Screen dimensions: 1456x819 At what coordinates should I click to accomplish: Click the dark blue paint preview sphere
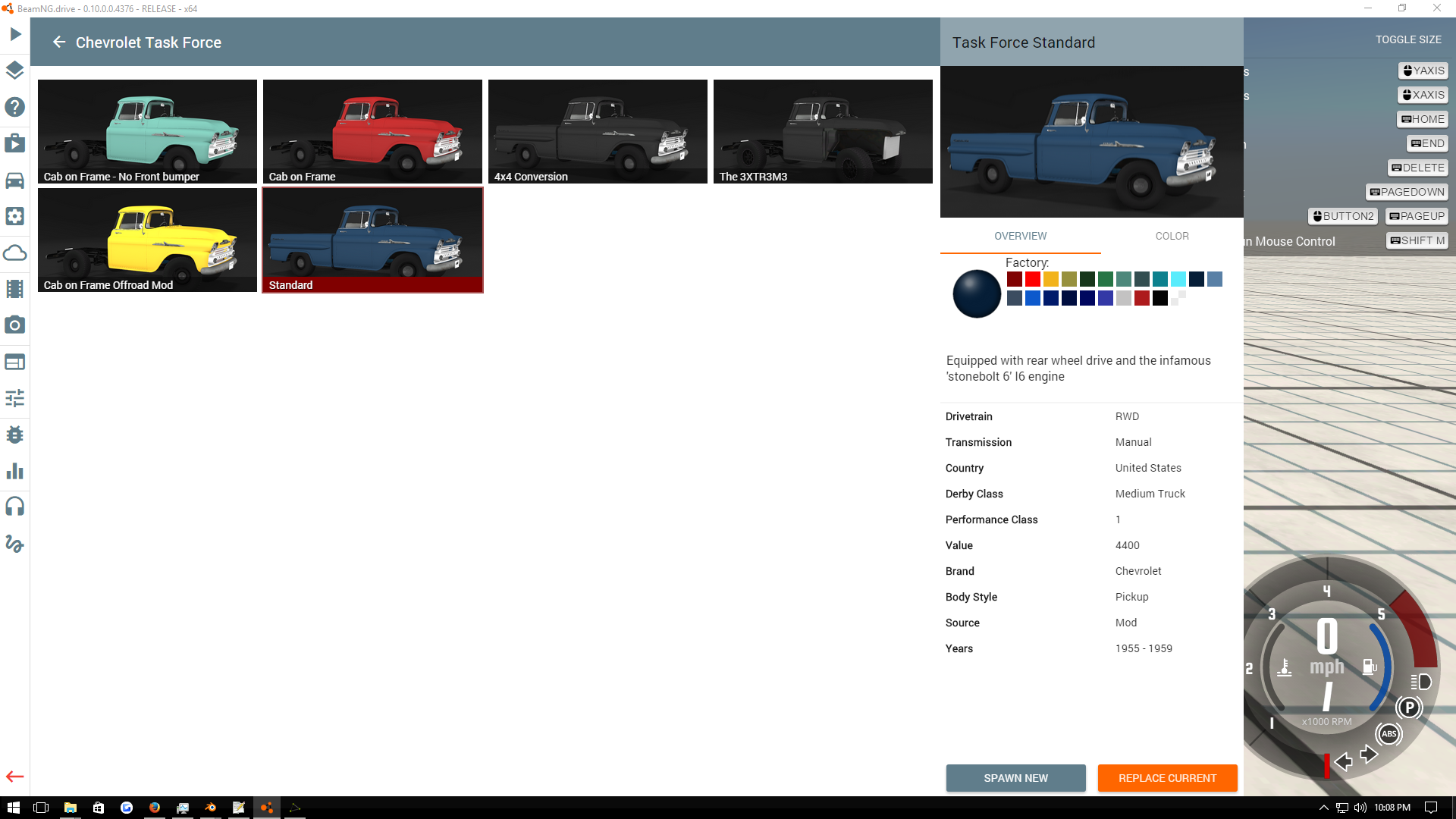point(977,293)
